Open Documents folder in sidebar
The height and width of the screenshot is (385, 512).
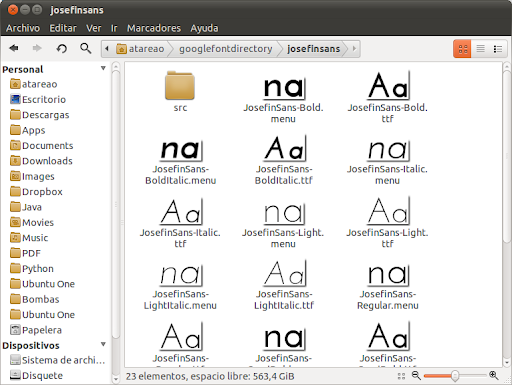pyautogui.click(x=41, y=145)
